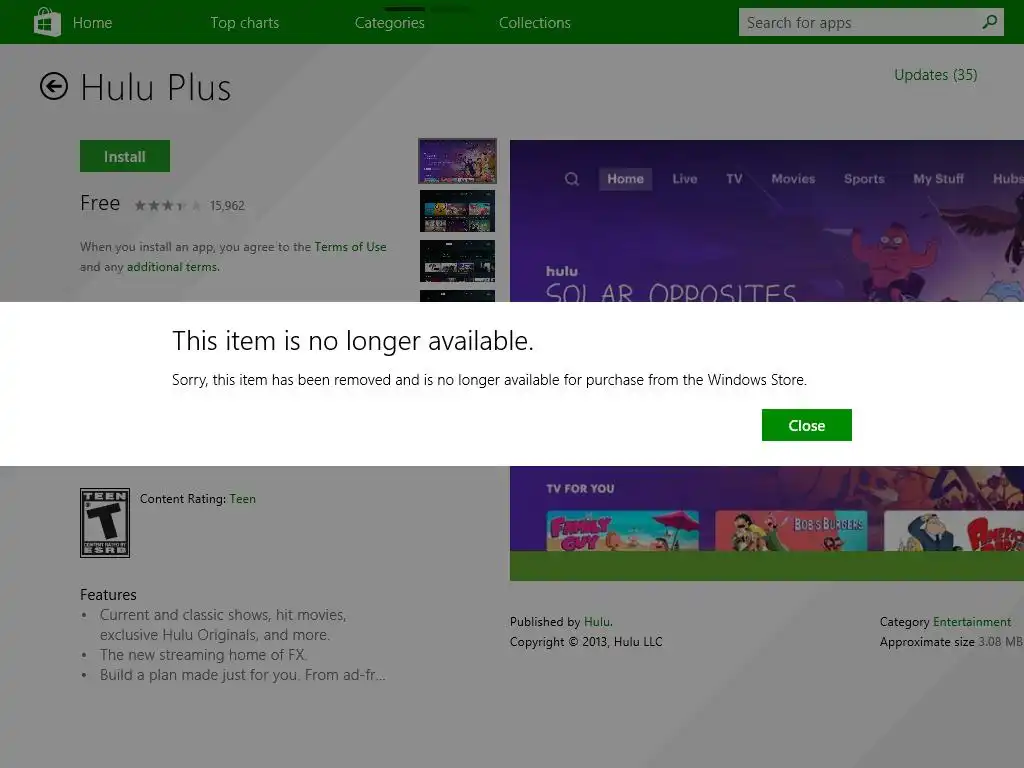Click the magnifier in Hulu screenshot
Viewport: 1024px width, 768px height.
tap(571, 179)
